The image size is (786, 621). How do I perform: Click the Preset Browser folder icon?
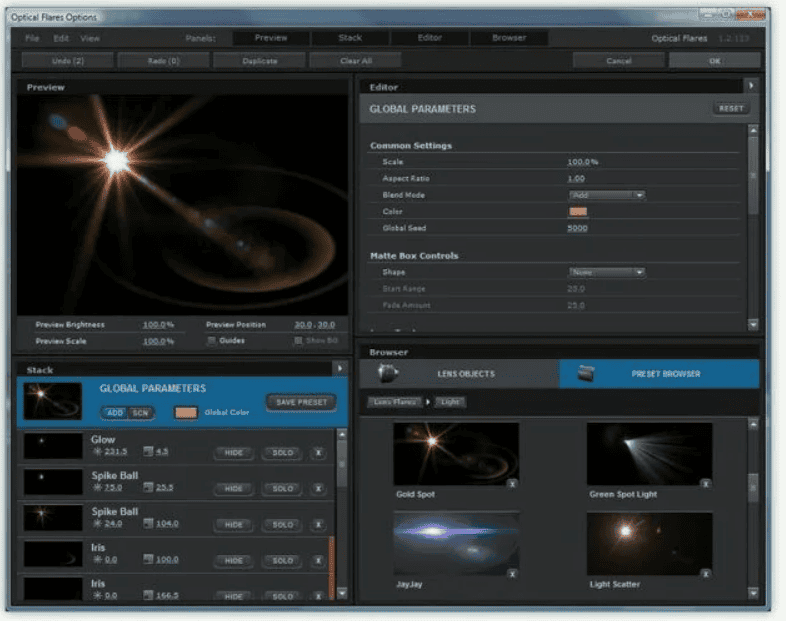pos(586,373)
